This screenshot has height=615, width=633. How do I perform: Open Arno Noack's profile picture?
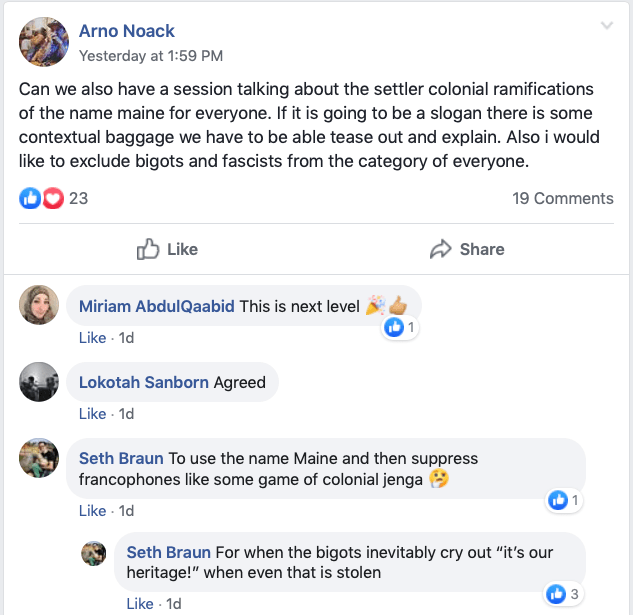tap(44, 42)
